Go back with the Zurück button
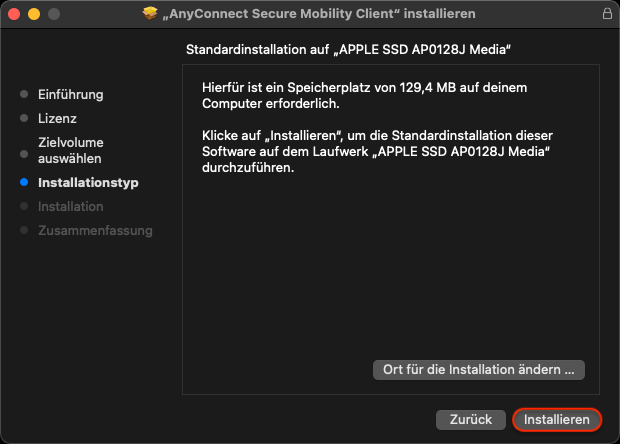Viewport: 620px width, 444px height. [471, 419]
